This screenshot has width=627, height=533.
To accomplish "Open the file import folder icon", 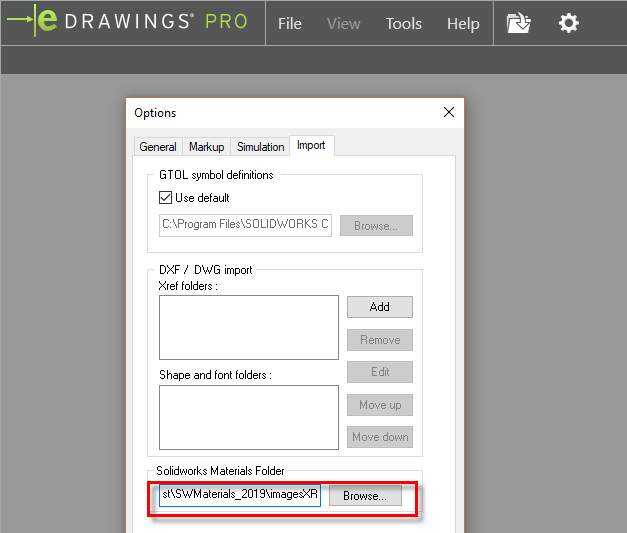I will [x=519, y=23].
